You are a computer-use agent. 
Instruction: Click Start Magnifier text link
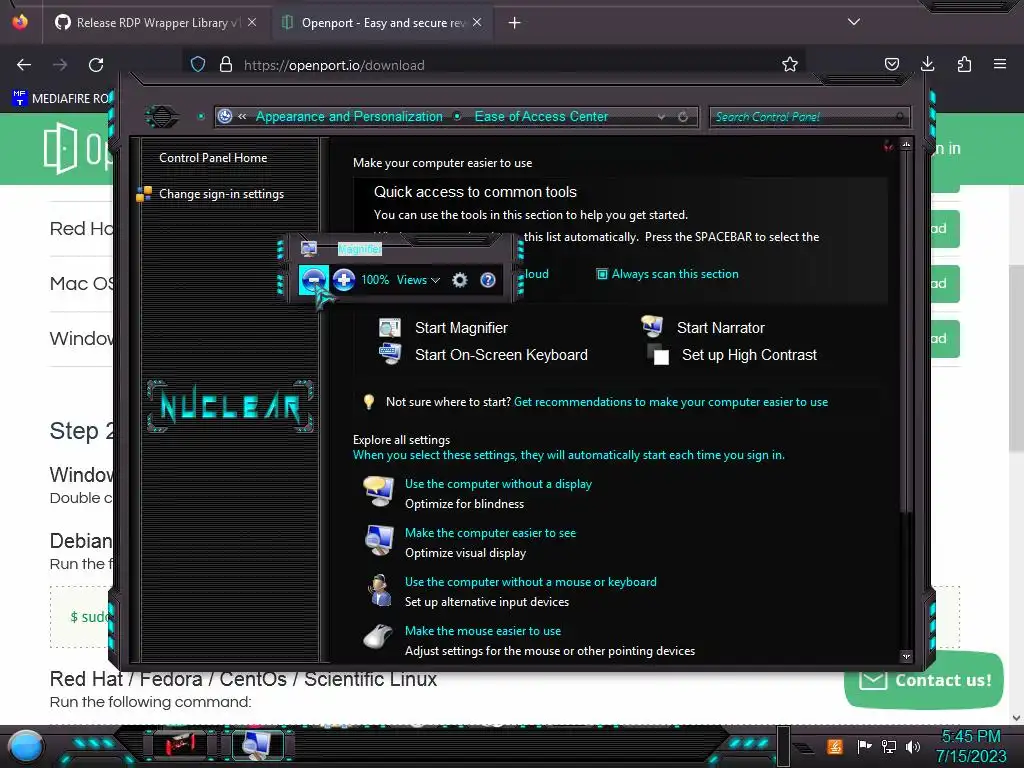pyautogui.click(x=461, y=328)
